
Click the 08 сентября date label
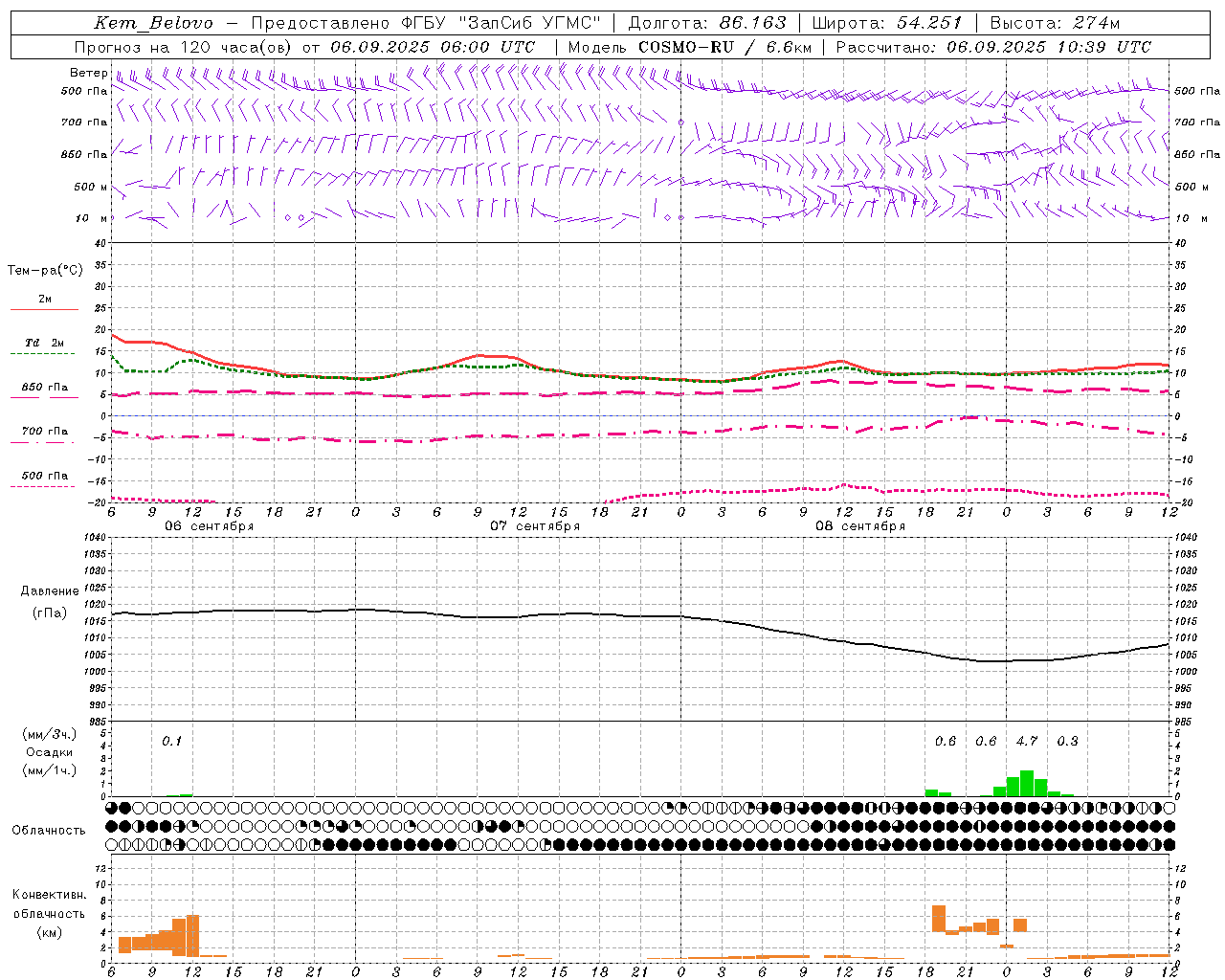[x=859, y=526]
